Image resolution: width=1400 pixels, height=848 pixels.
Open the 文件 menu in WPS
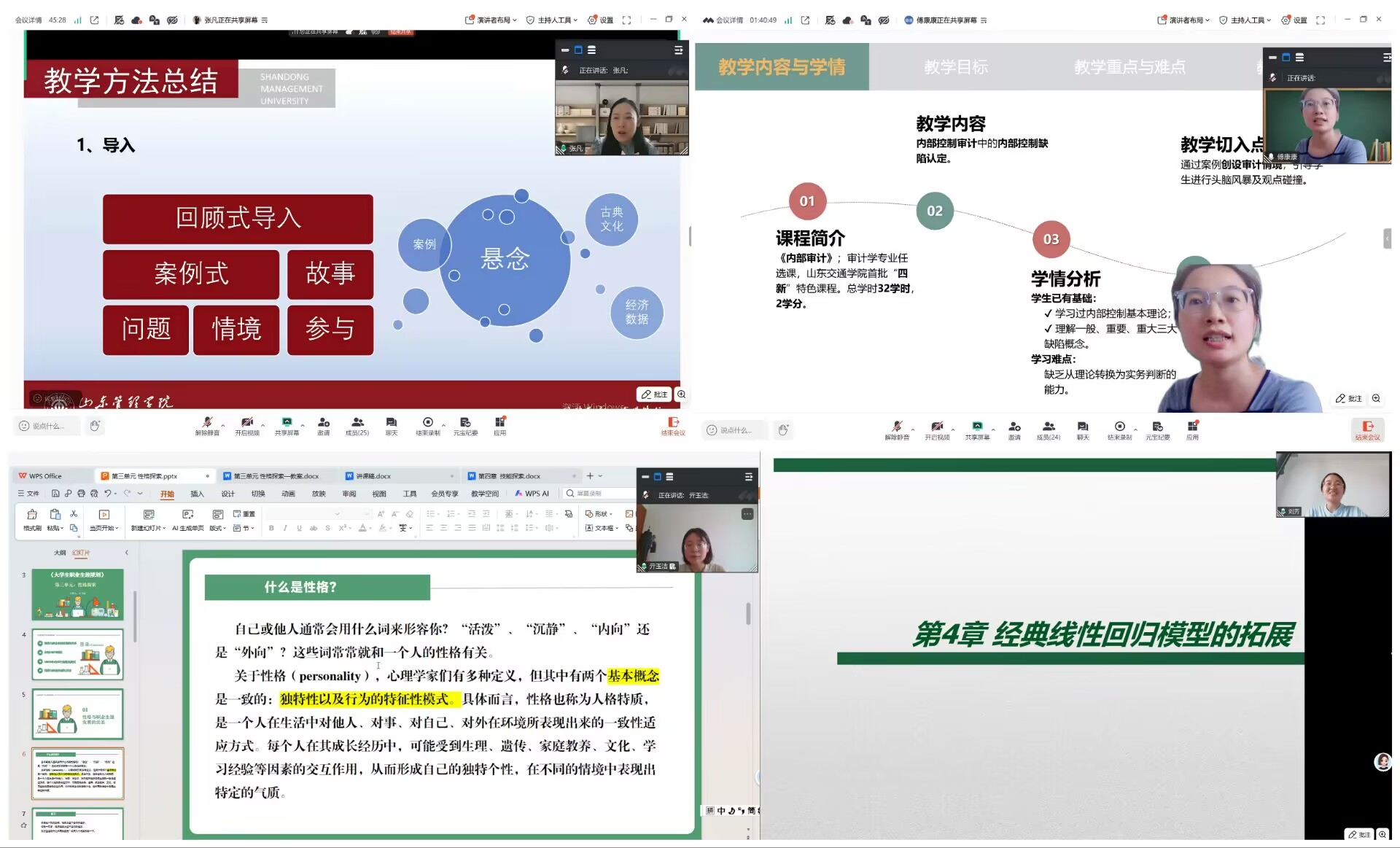pyautogui.click(x=29, y=494)
